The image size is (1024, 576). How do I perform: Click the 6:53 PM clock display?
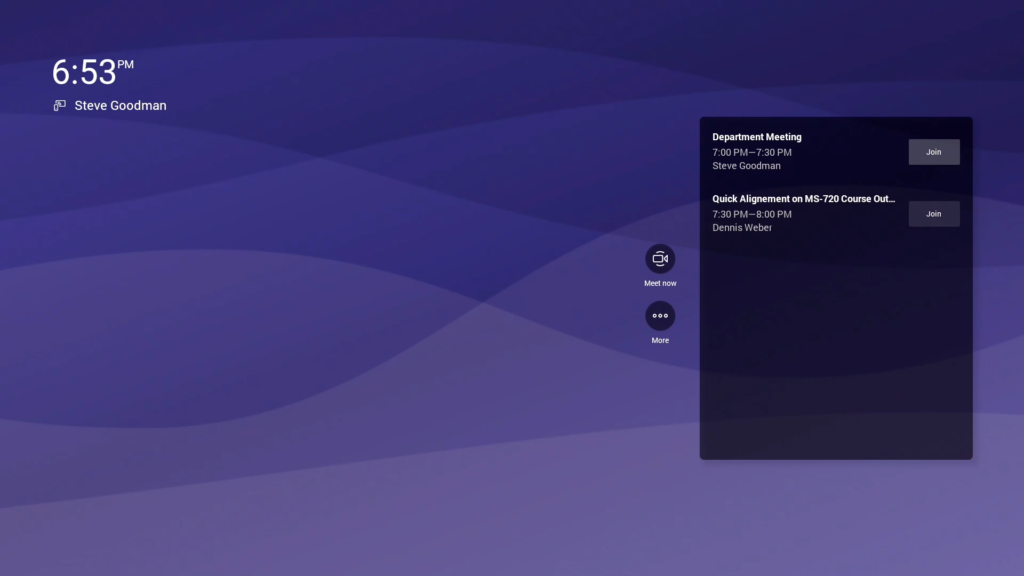pos(93,72)
